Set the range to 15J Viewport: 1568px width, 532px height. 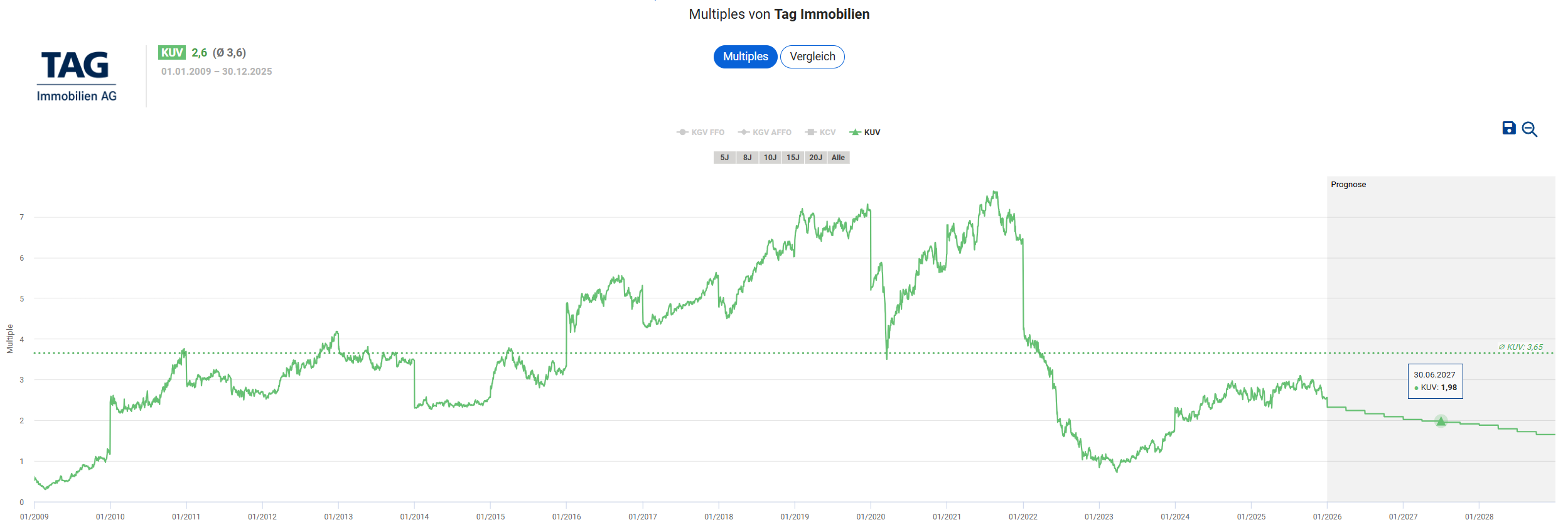click(x=793, y=158)
